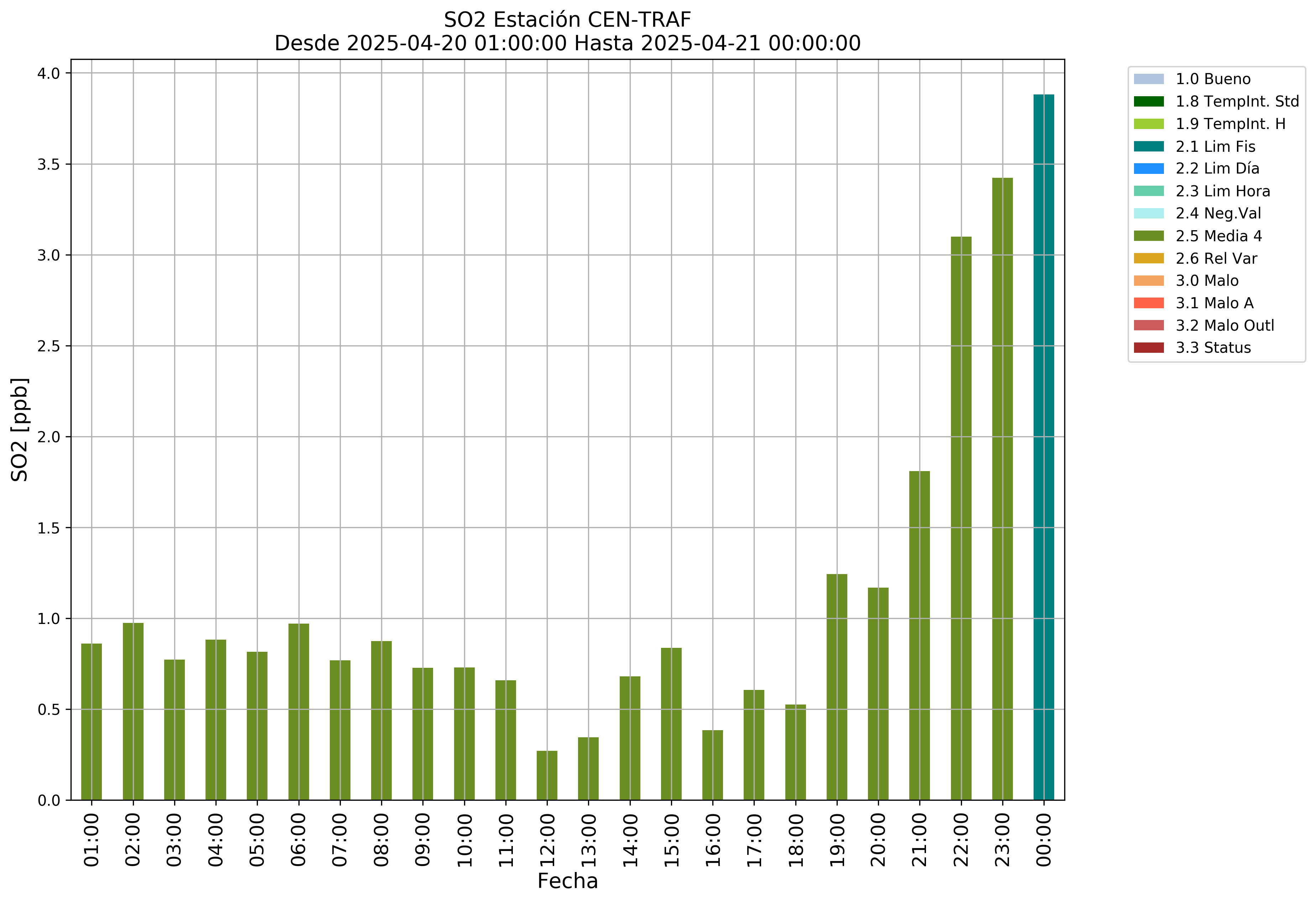Click the 1.8 TempInt. Std dark green swatch
Image resolution: width=1316 pixels, height=903 pixels.
(1148, 102)
